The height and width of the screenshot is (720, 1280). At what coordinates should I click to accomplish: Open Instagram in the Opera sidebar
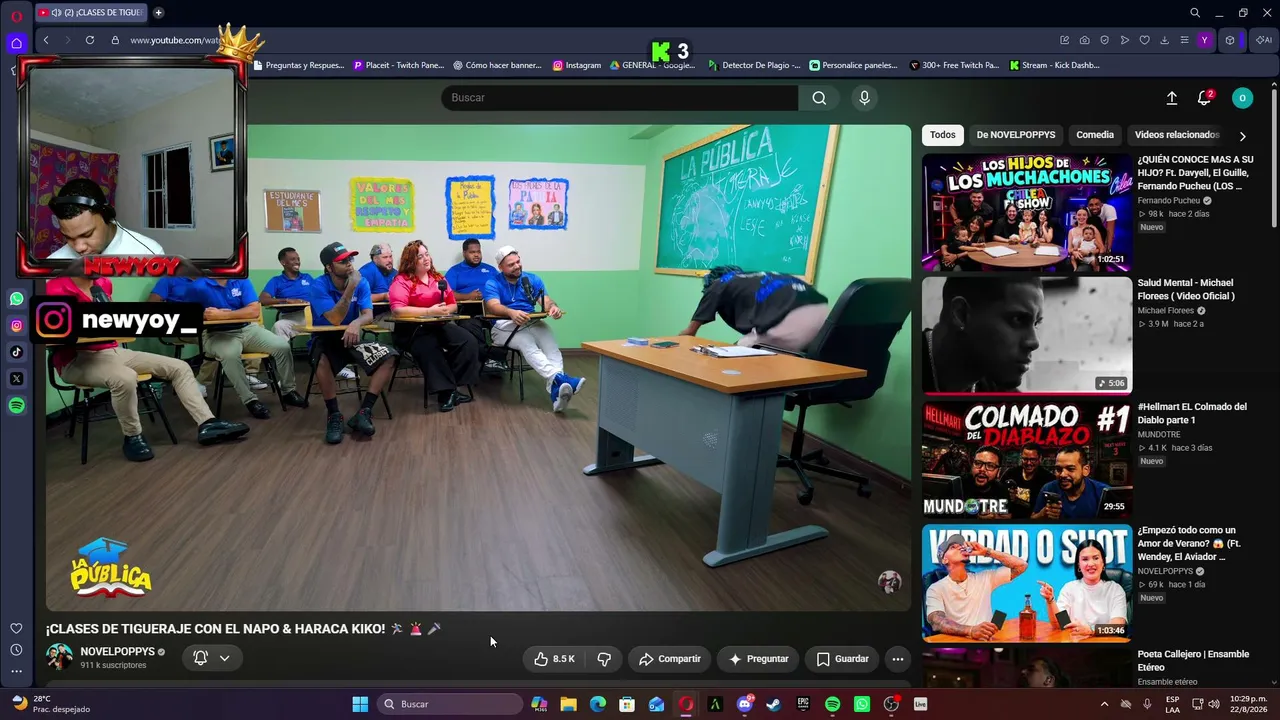[x=16, y=326]
